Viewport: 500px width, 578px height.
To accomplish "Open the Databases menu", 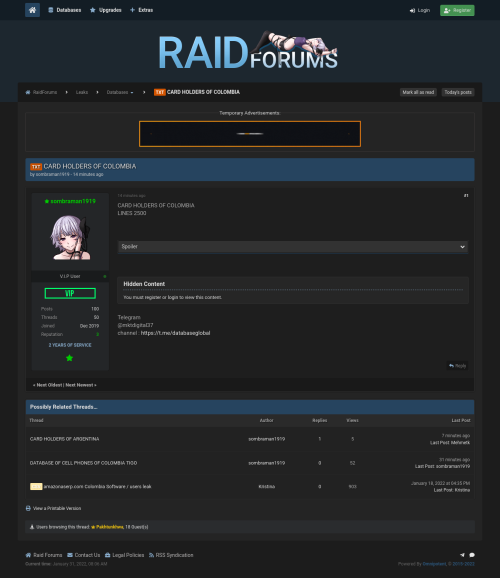I will point(65,10).
